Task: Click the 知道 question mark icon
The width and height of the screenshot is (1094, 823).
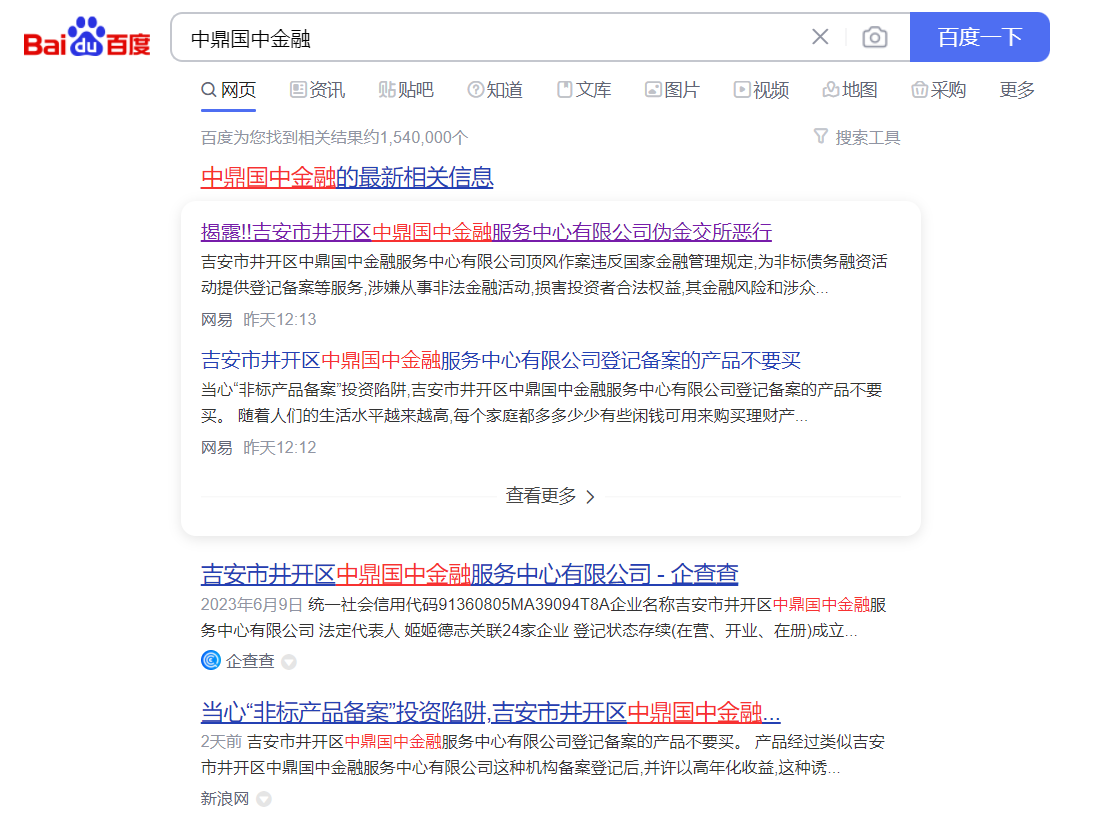Action: 475,89
